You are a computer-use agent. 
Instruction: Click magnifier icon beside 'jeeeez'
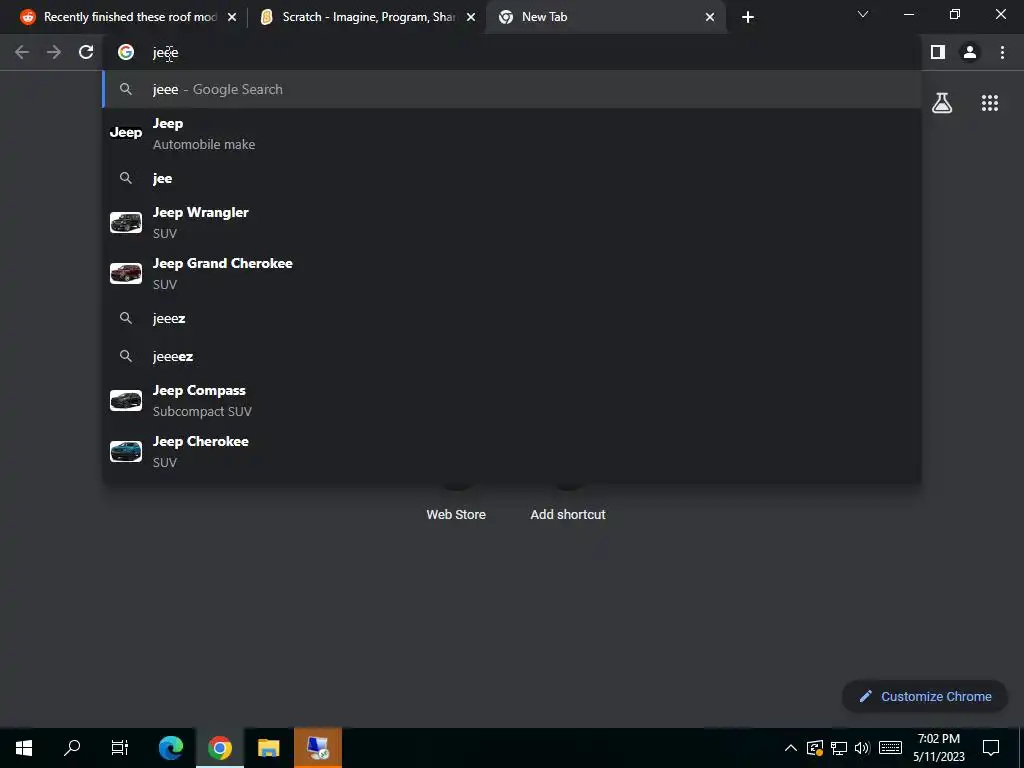[126, 356]
